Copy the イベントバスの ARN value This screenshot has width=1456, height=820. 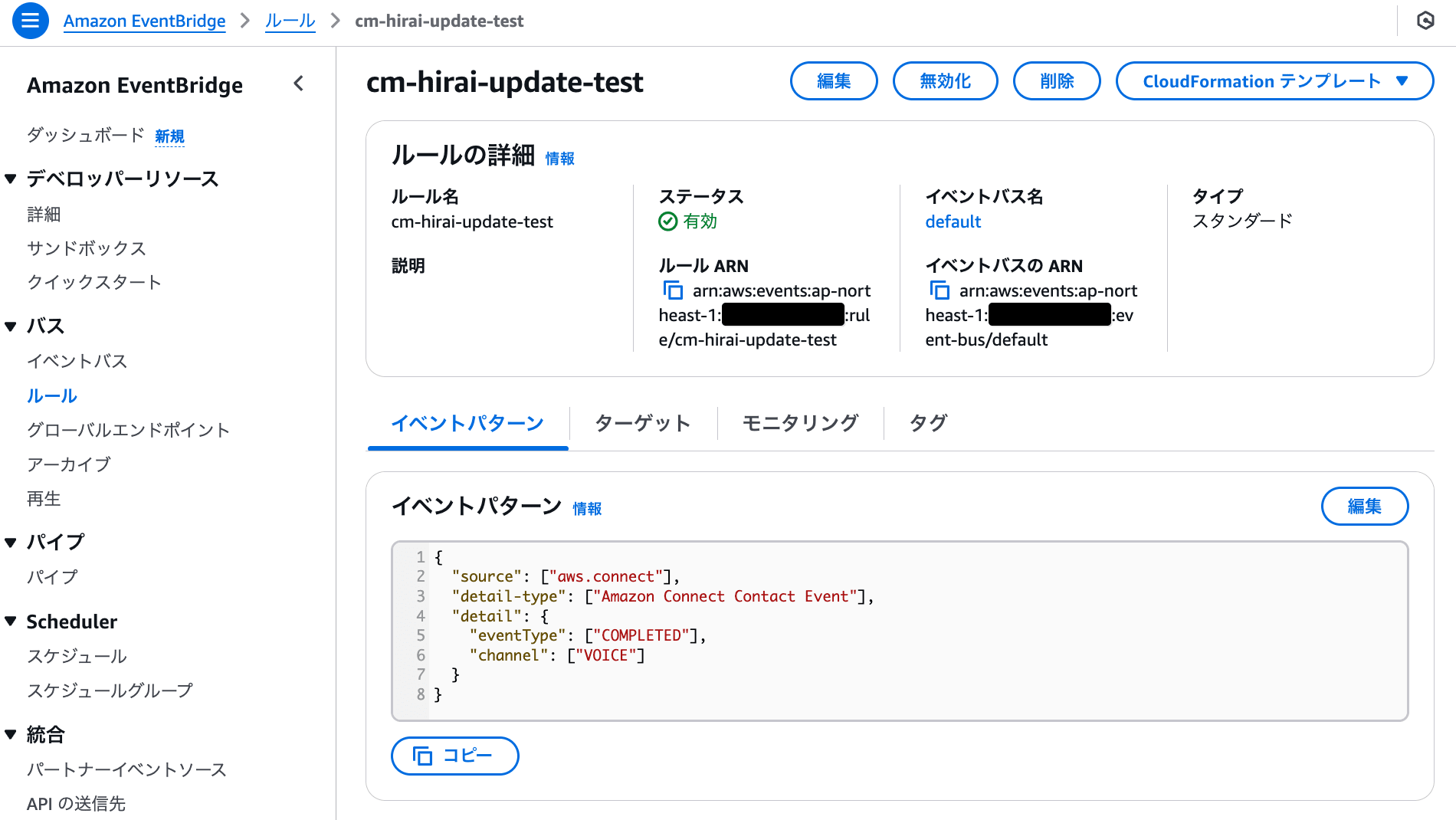(x=940, y=290)
